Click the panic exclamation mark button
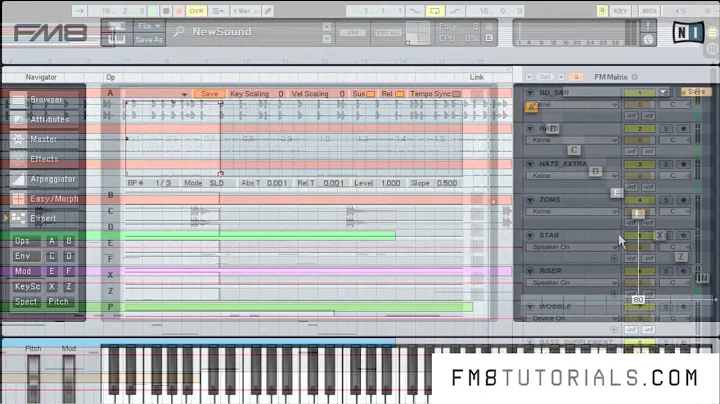The image size is (720, 404). pos(648,26)
